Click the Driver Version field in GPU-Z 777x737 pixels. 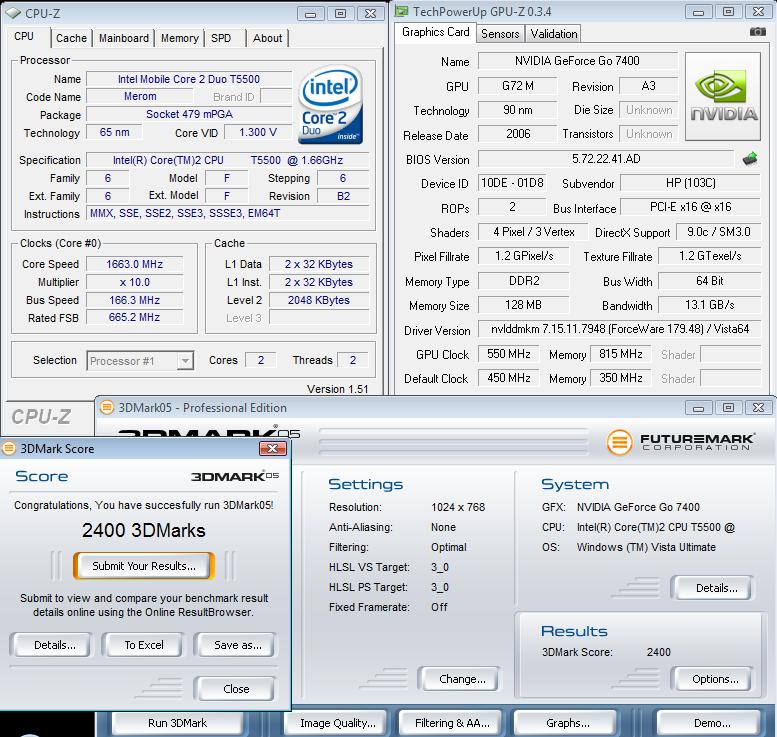(x=619, y=329)
